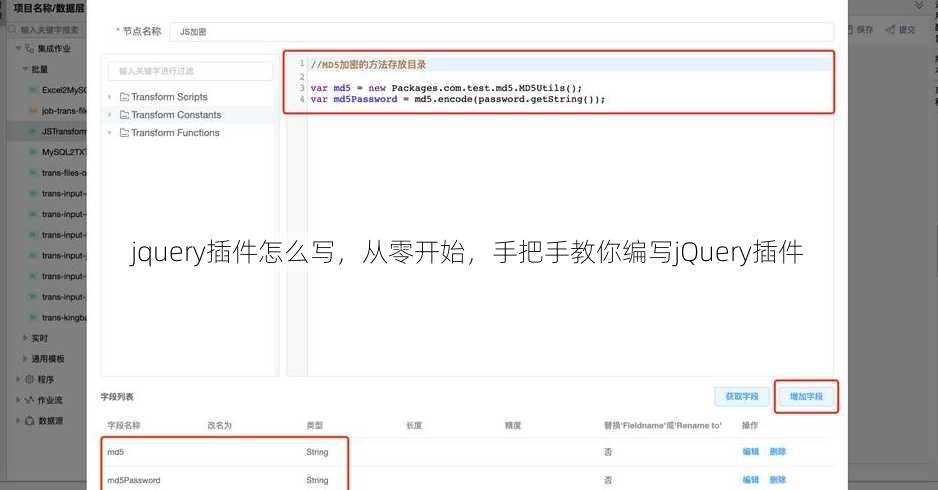Select the JSTransform tree item

pyautogui.click(x=64, y=131)
